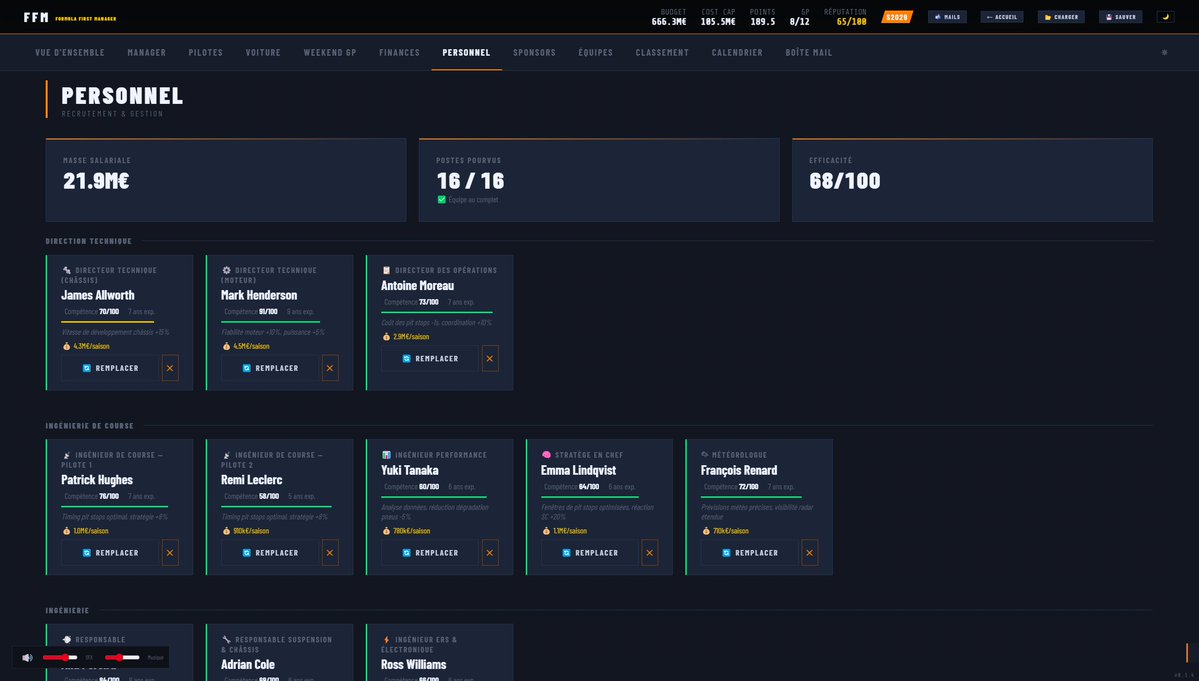
Task: Adjust the Musique volume slider
Action: click(x=122, y=657)
